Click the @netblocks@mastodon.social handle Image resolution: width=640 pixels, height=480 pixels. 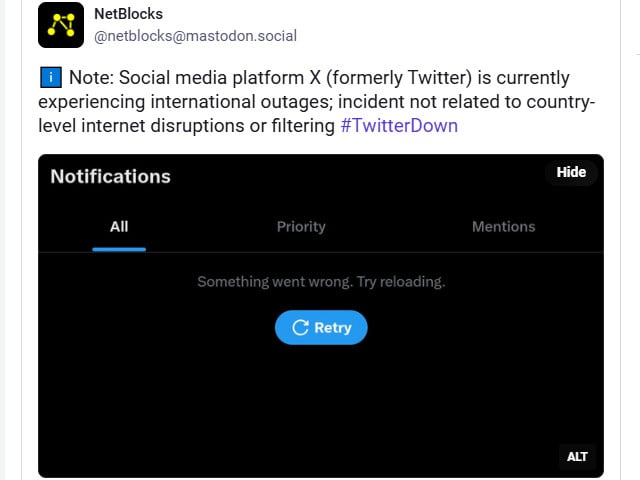tap(195, 36)
